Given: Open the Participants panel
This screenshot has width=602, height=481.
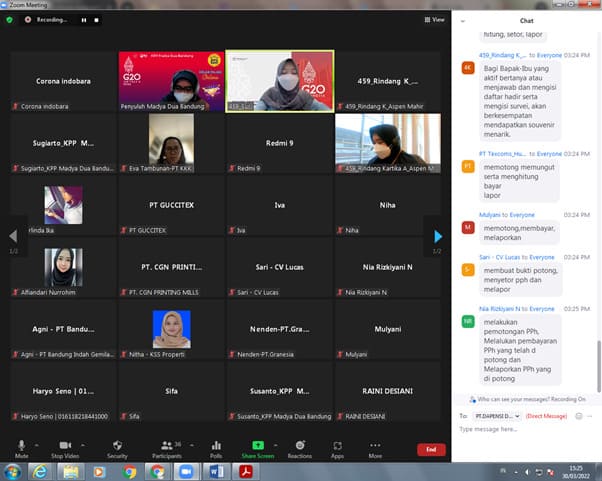Looking at the screenshot, I should pos(166,445).
